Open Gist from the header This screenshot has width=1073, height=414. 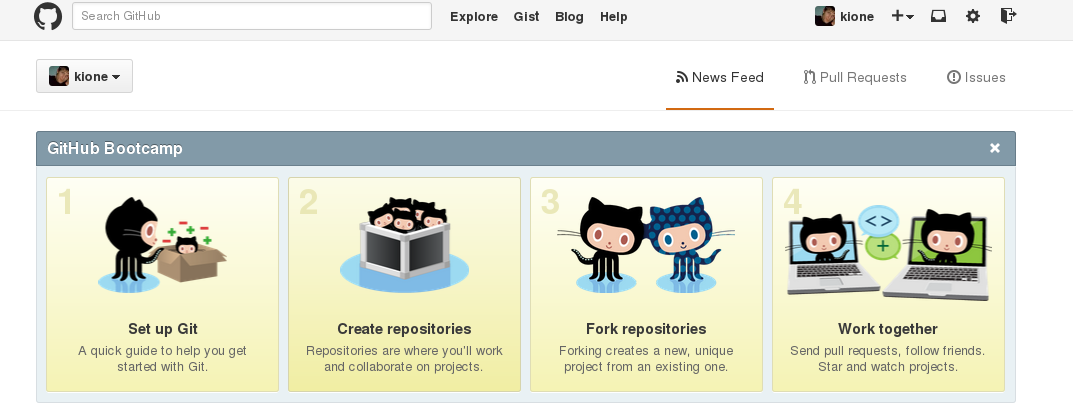pyautogui.click(x=526, y=17)
